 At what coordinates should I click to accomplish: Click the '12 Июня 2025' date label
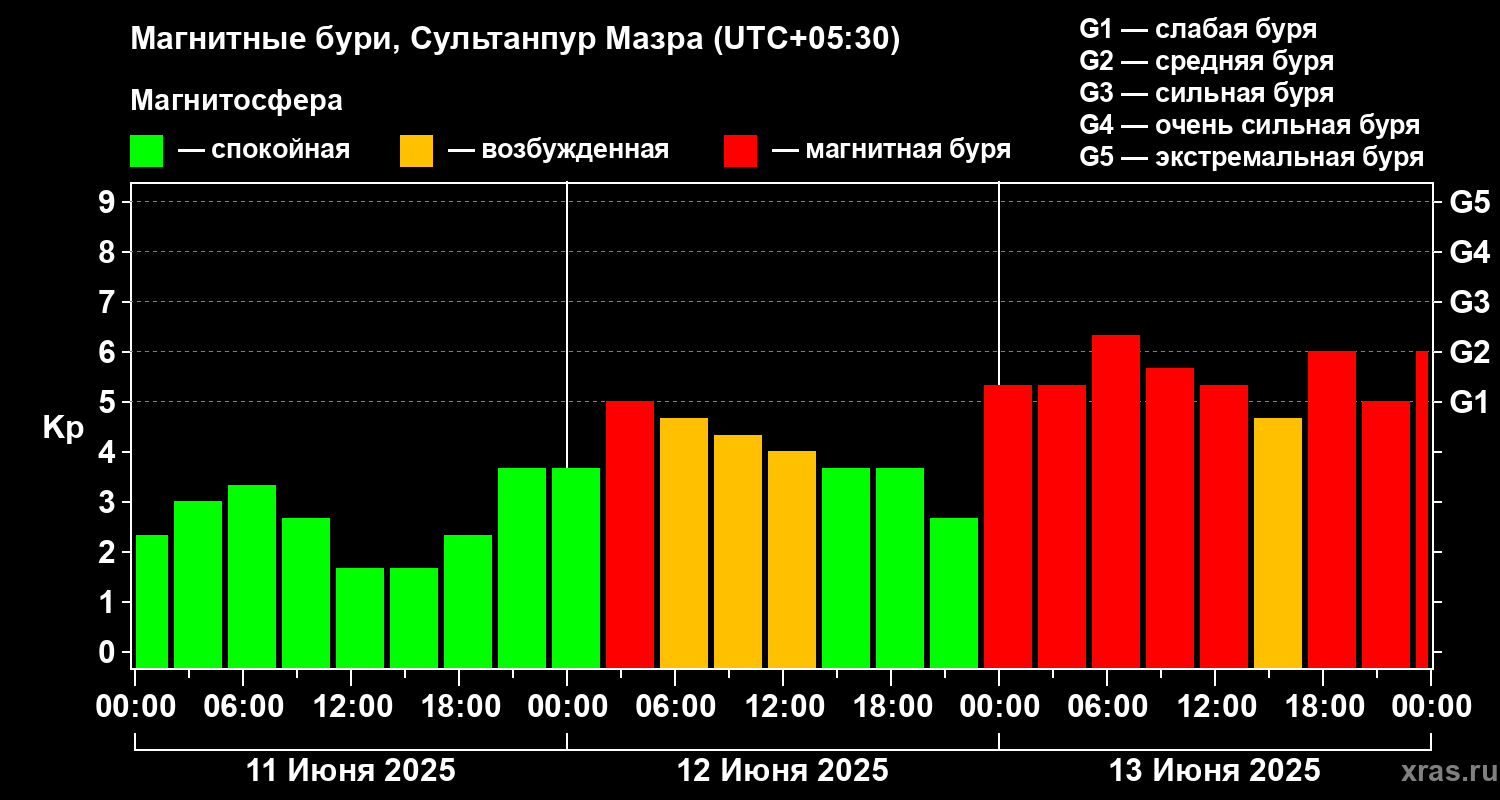783,771
